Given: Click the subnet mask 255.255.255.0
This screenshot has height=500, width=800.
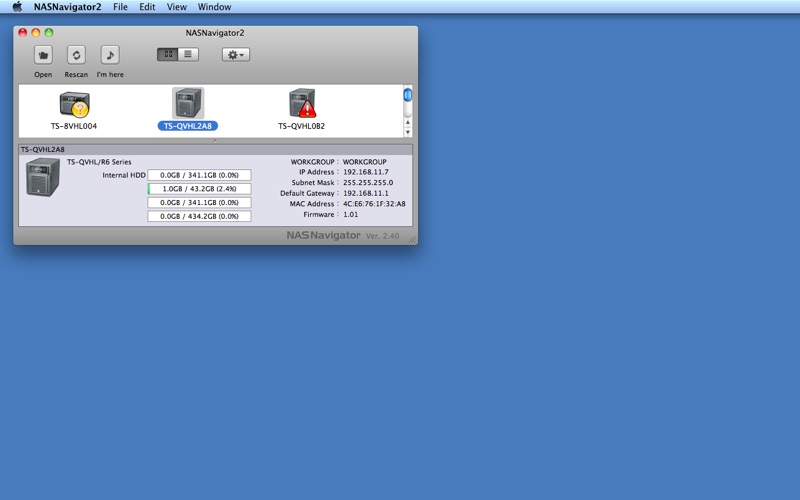Looking at the screenshot, I should tap(368, 183).
